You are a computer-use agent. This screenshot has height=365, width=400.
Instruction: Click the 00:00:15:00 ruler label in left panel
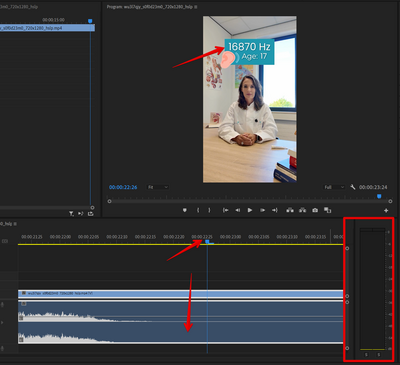pos(53,20)
